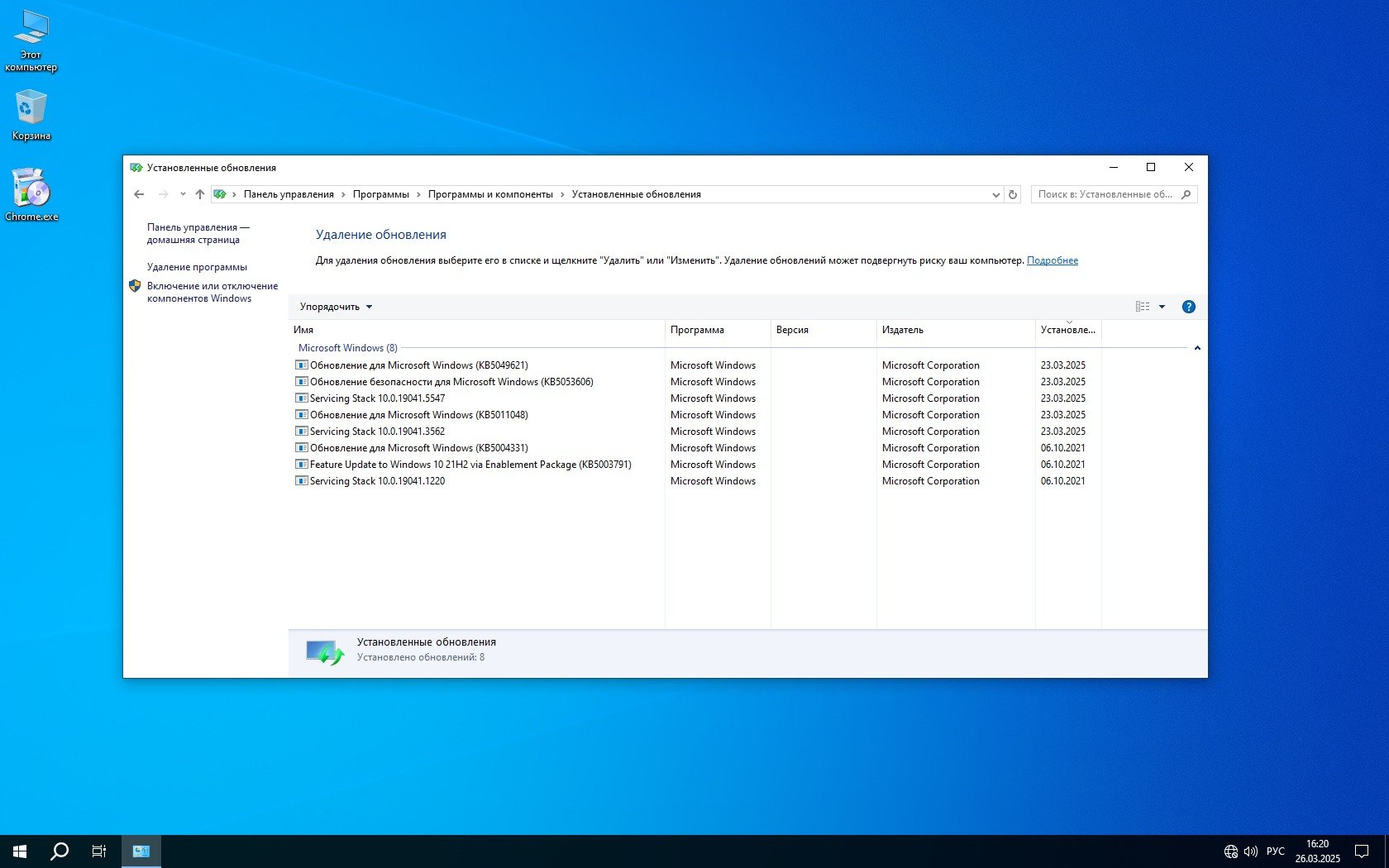
Task: Open the address bar history dropdown
Action: coord(995,194)
